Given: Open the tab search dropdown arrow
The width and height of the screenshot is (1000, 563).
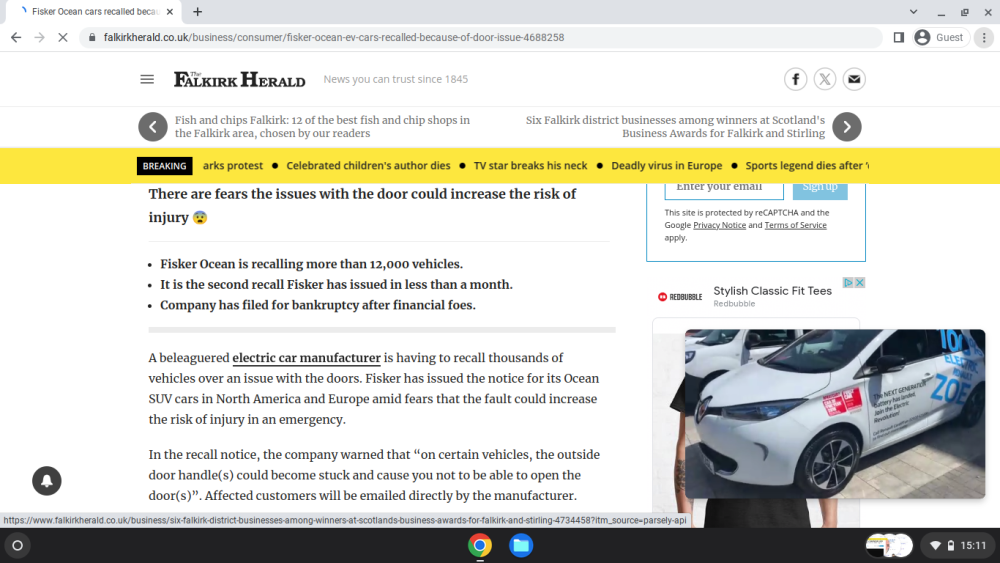Looking at the screenshot, I should (x=913, y=11).
